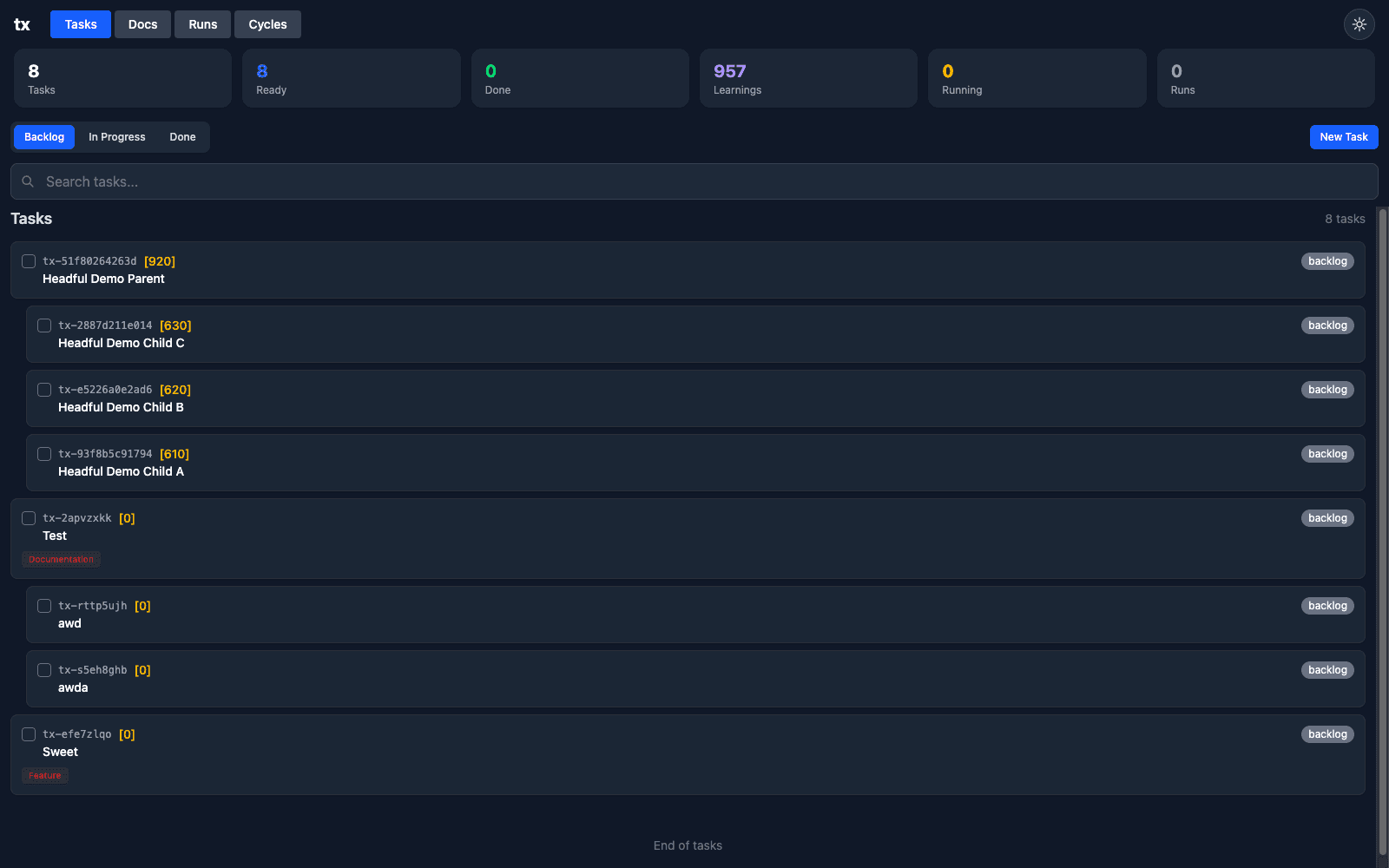Image resolution: width=1389 pixels, height=868 pixels.
Task: Click the search magnifier icon
Action: pos(28,181)
